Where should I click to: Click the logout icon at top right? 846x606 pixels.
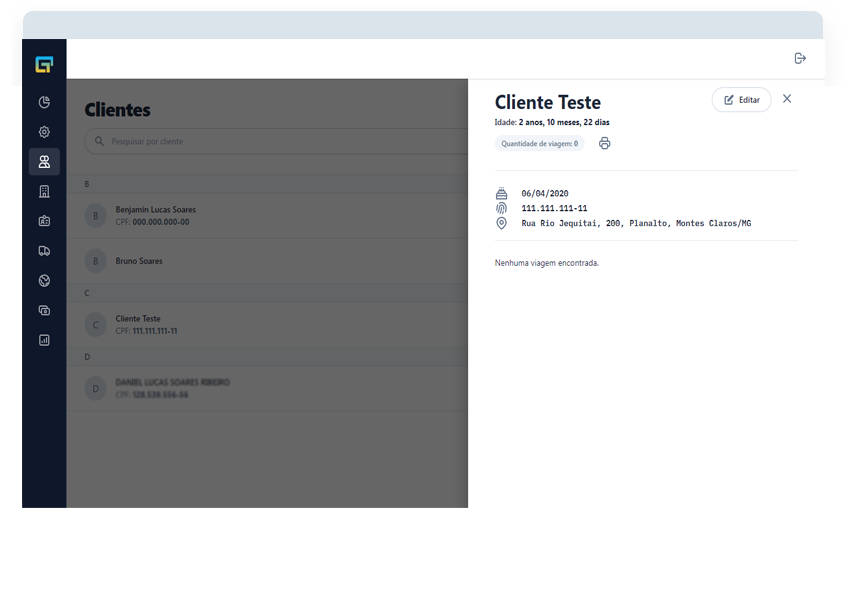tap(800, 58)
